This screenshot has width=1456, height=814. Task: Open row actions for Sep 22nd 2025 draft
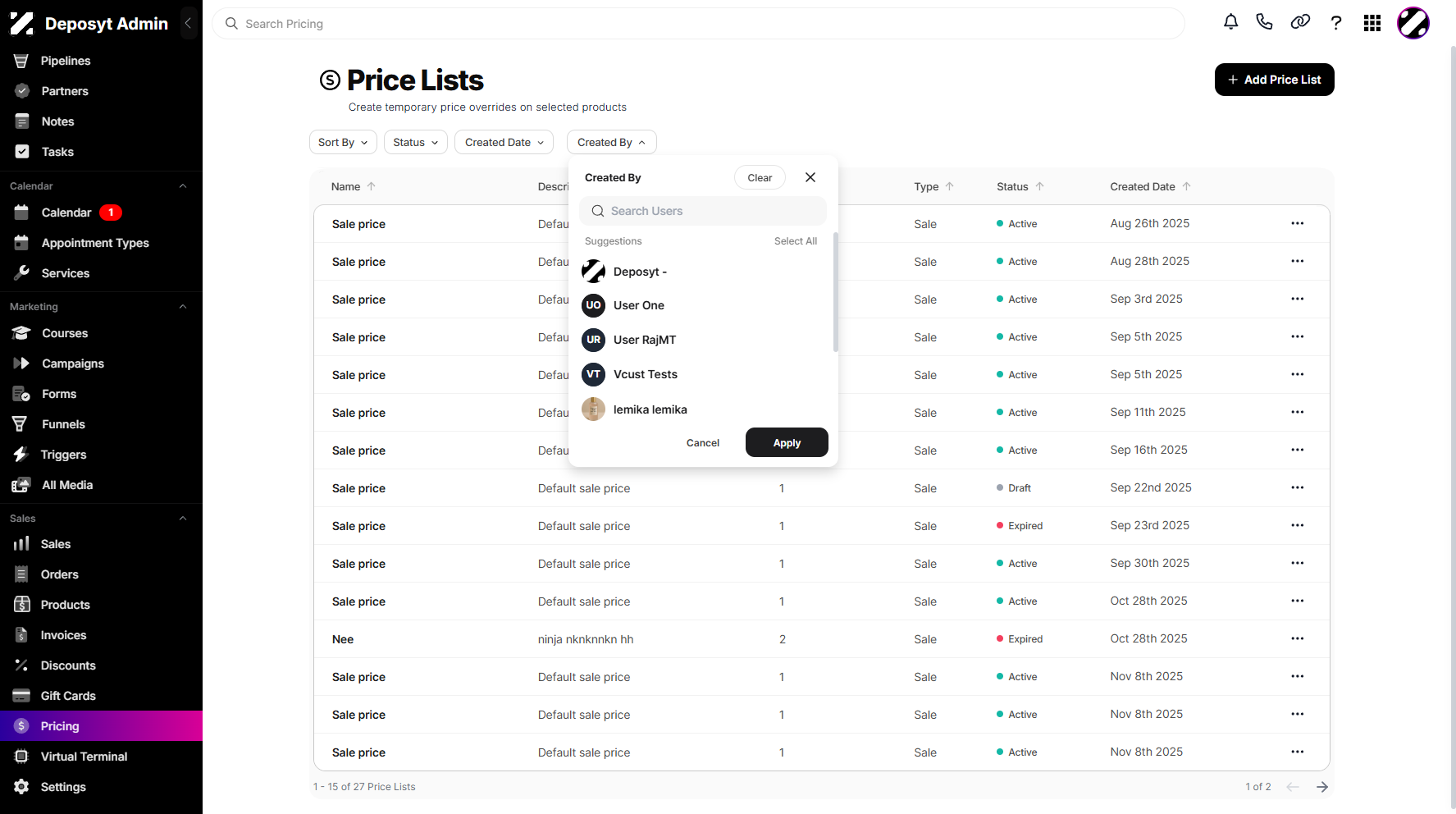pos(1297,487)
